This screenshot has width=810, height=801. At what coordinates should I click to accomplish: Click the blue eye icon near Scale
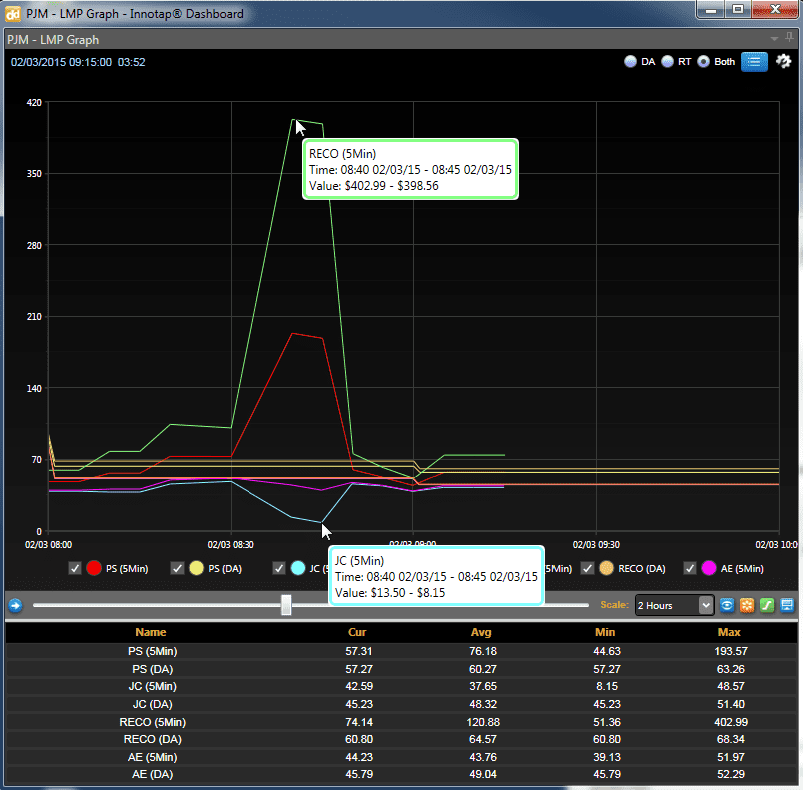727,605
